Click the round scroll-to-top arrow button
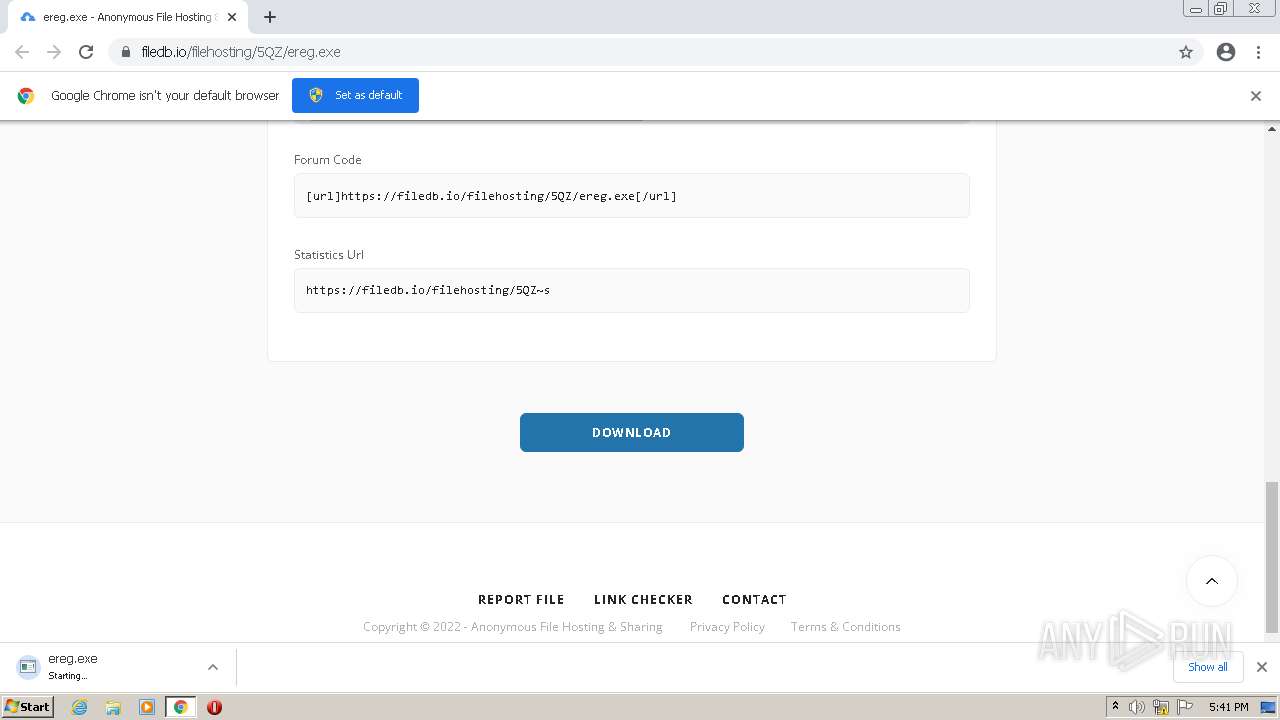This screenshot has width=1280, height=720. tap(1212, 581)
